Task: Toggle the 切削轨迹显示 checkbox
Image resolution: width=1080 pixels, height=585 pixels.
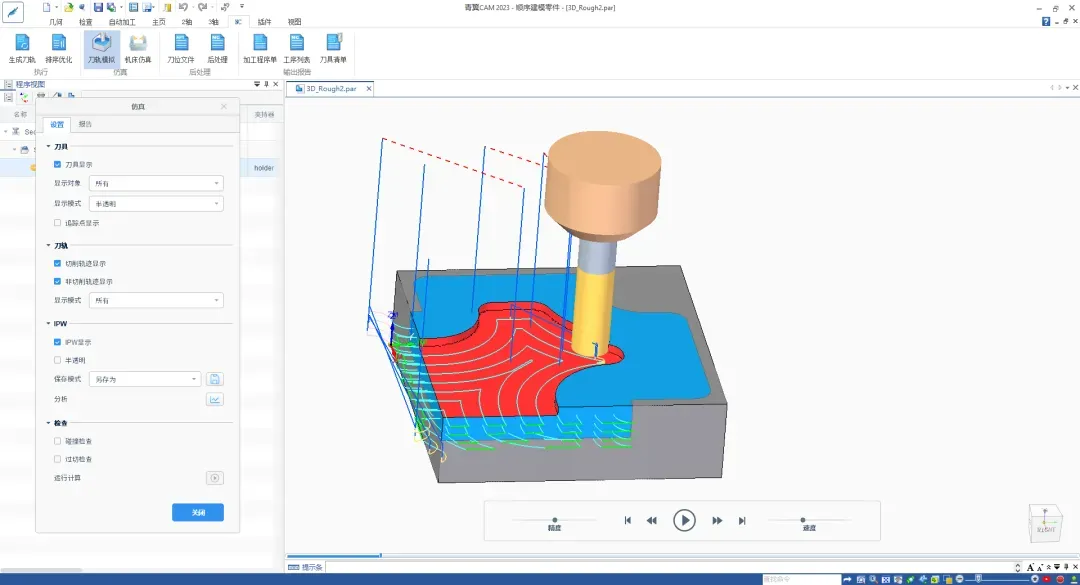Action: click(x=57, y=263)
